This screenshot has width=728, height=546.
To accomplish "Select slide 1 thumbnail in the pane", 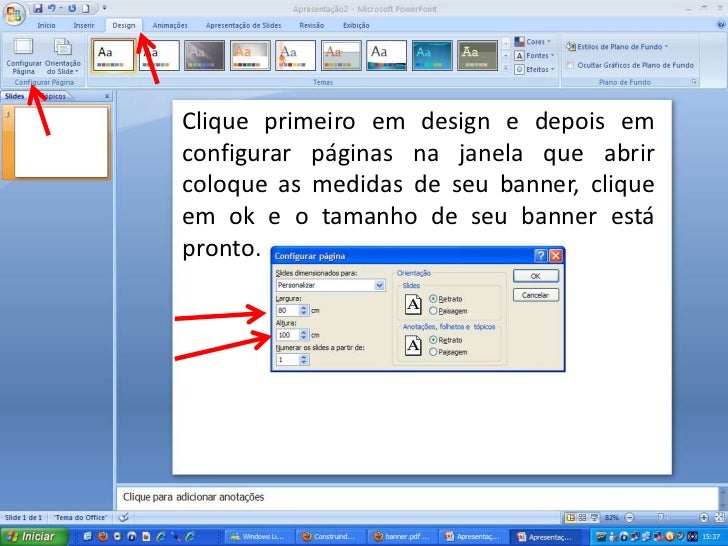I will (61, 142).
